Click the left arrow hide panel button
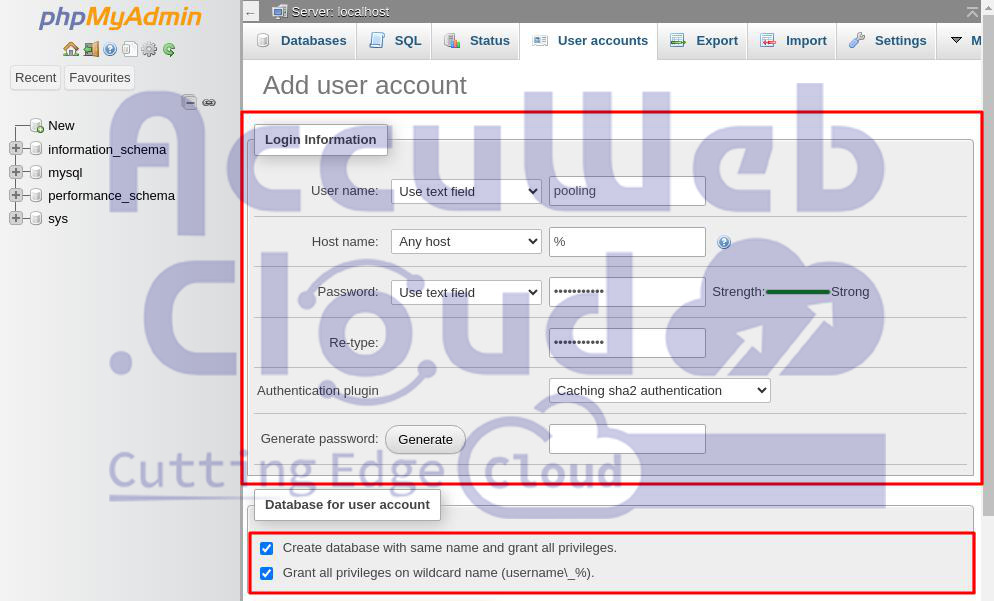The image size is (994, 601). [x=251, y=12]
